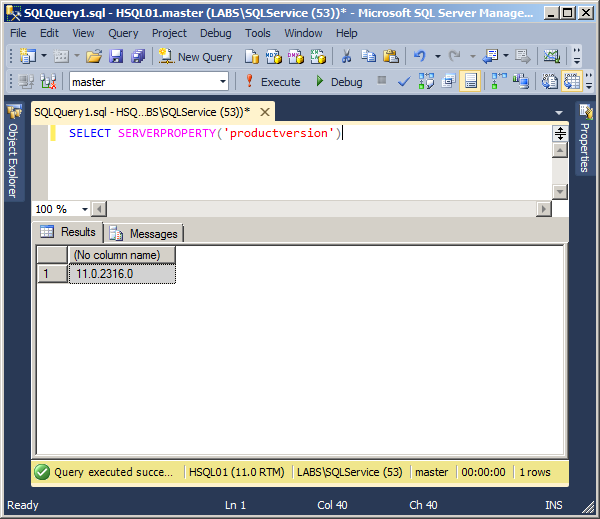600x519 pixels.
Task: Open the active documents dropdown arrow
Action: click(559, 113)
